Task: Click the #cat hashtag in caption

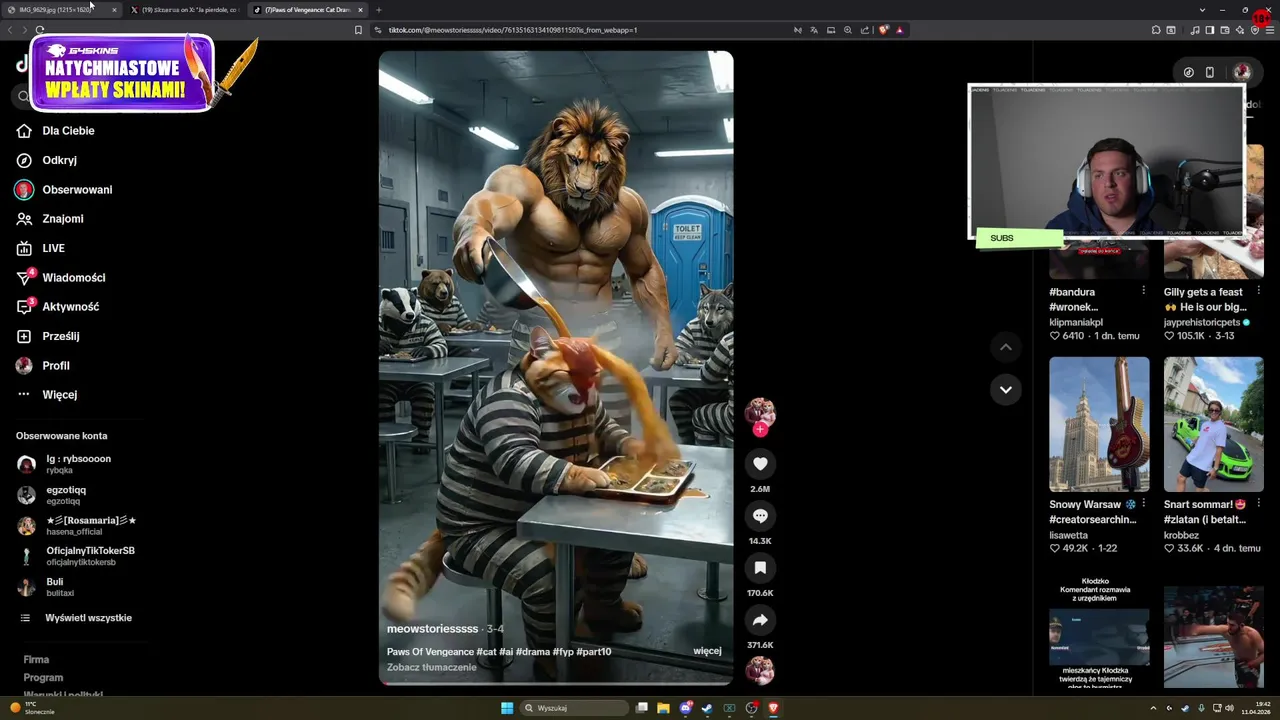Action: (x=487, y=652)
